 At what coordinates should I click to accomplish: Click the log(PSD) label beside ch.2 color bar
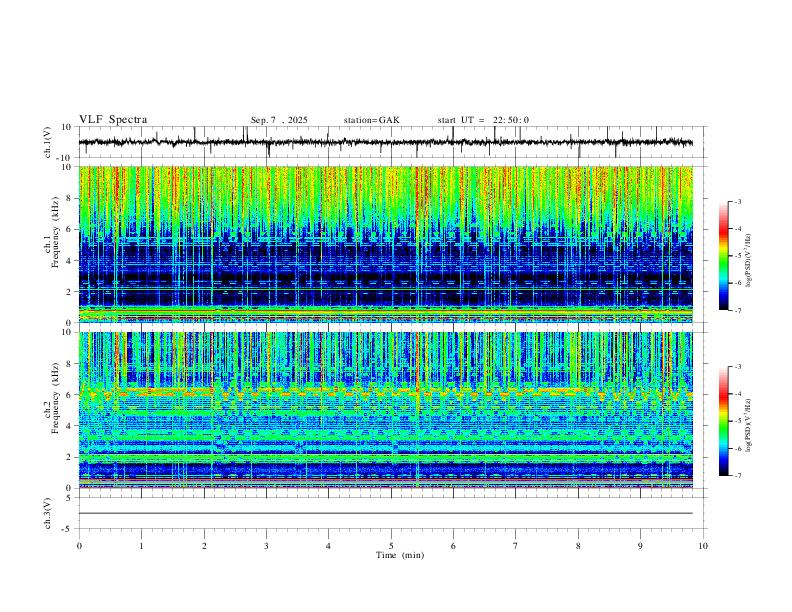(748, 425)
